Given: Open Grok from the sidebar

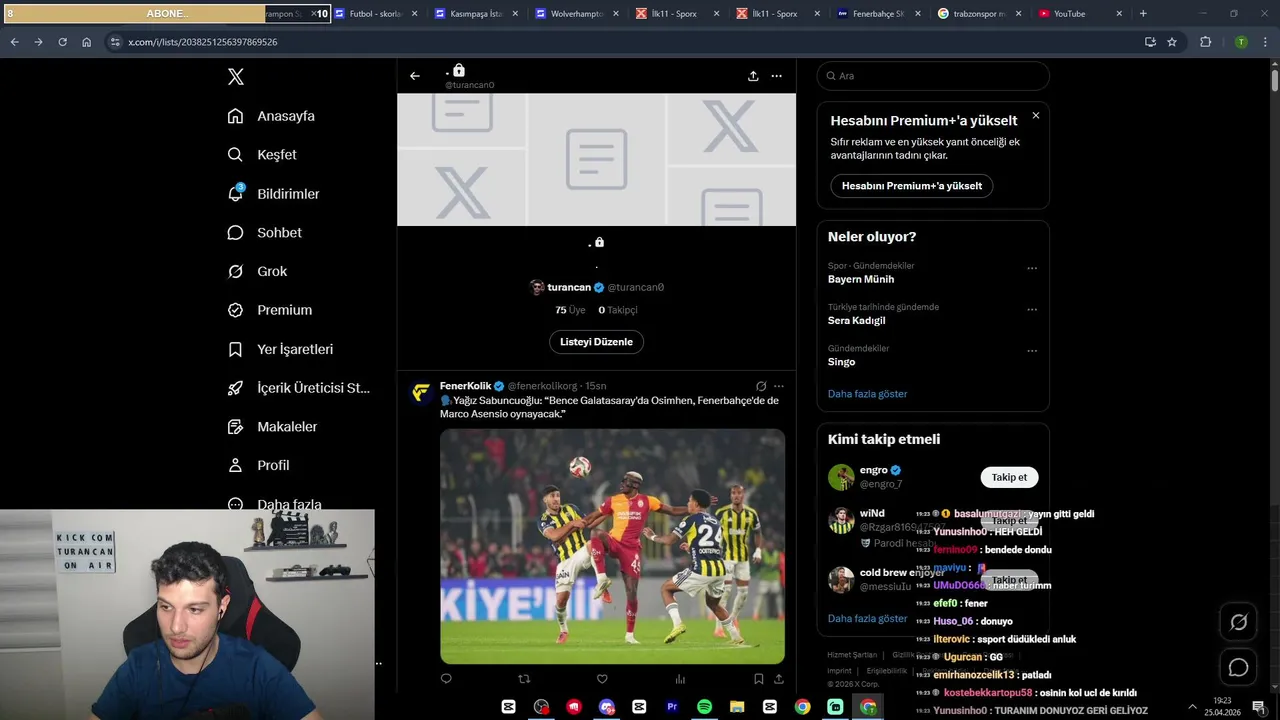Looking at the screenshot, I should (x=257, y=271).
